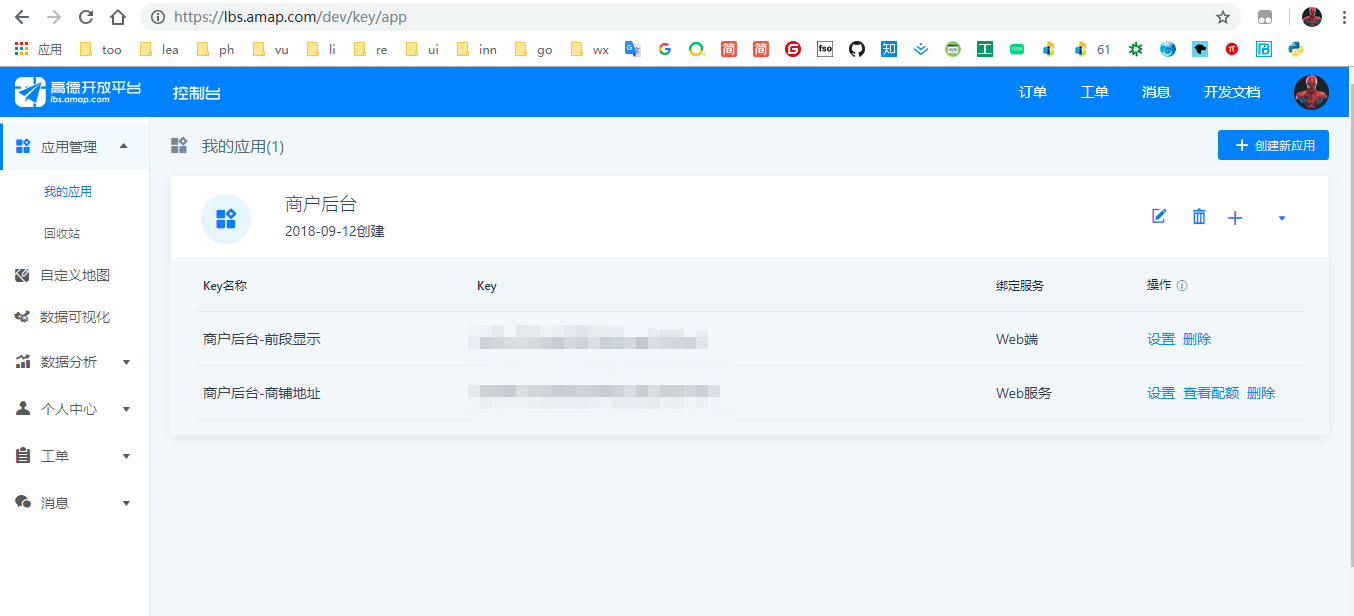
Task: Open 消息 in the top navigation
Action: tap(1156, 92)
